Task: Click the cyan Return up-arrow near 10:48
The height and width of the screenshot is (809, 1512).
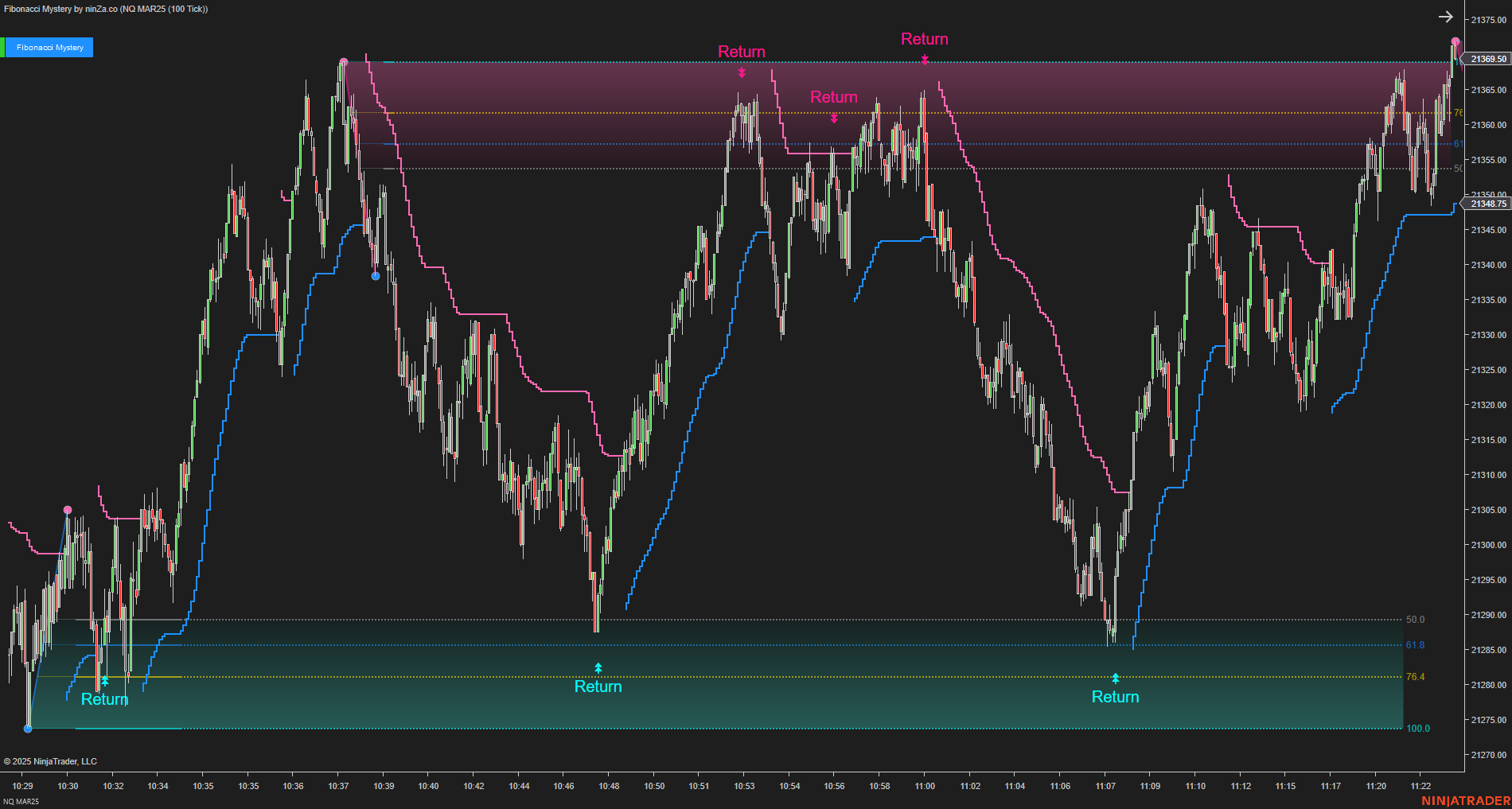Action: click(598, 668)
